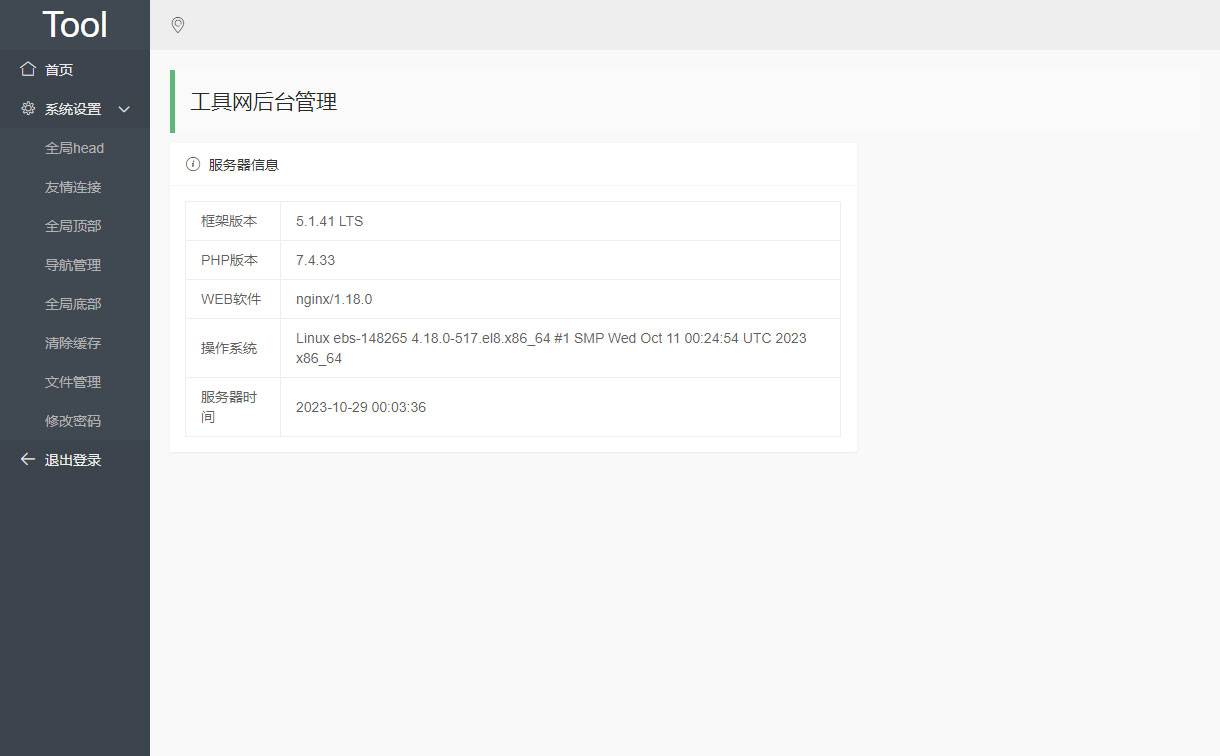Click the location pin icon in top bar
The height and width of the screenshot is (756, 1220).
(178, 25)
